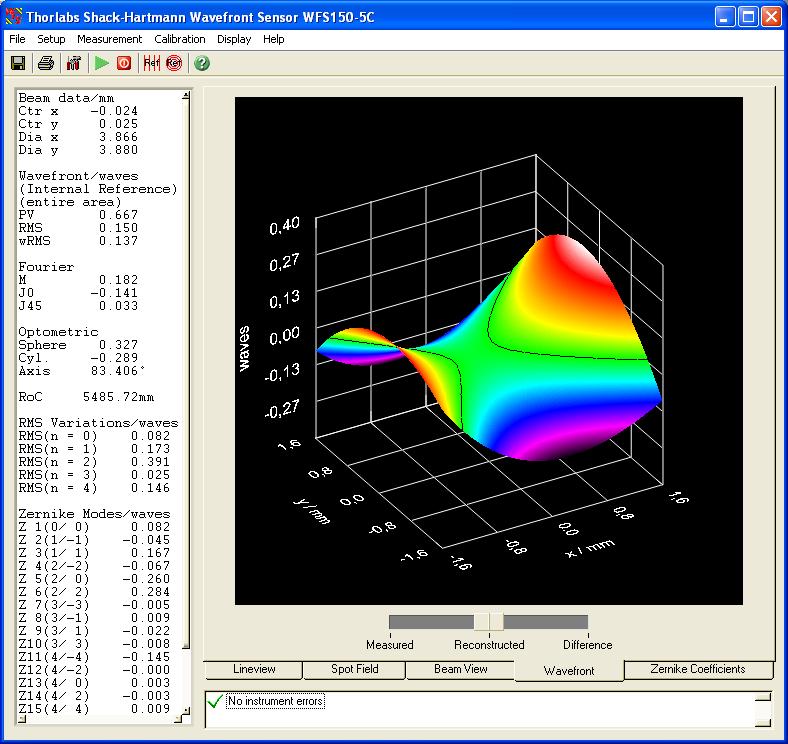Click the red Ref lines calibration icon
This screenshot has height=744, width=788.
pyautogui.click(x=151, y=63)
